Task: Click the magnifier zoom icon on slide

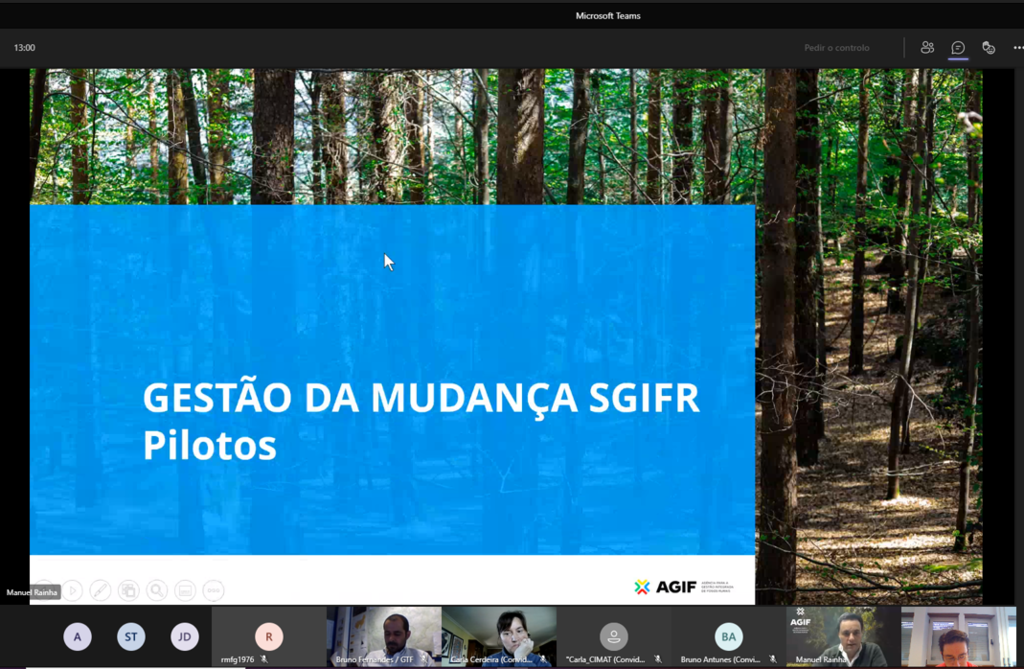Action: pyautogui.click(x=157, y=591)
